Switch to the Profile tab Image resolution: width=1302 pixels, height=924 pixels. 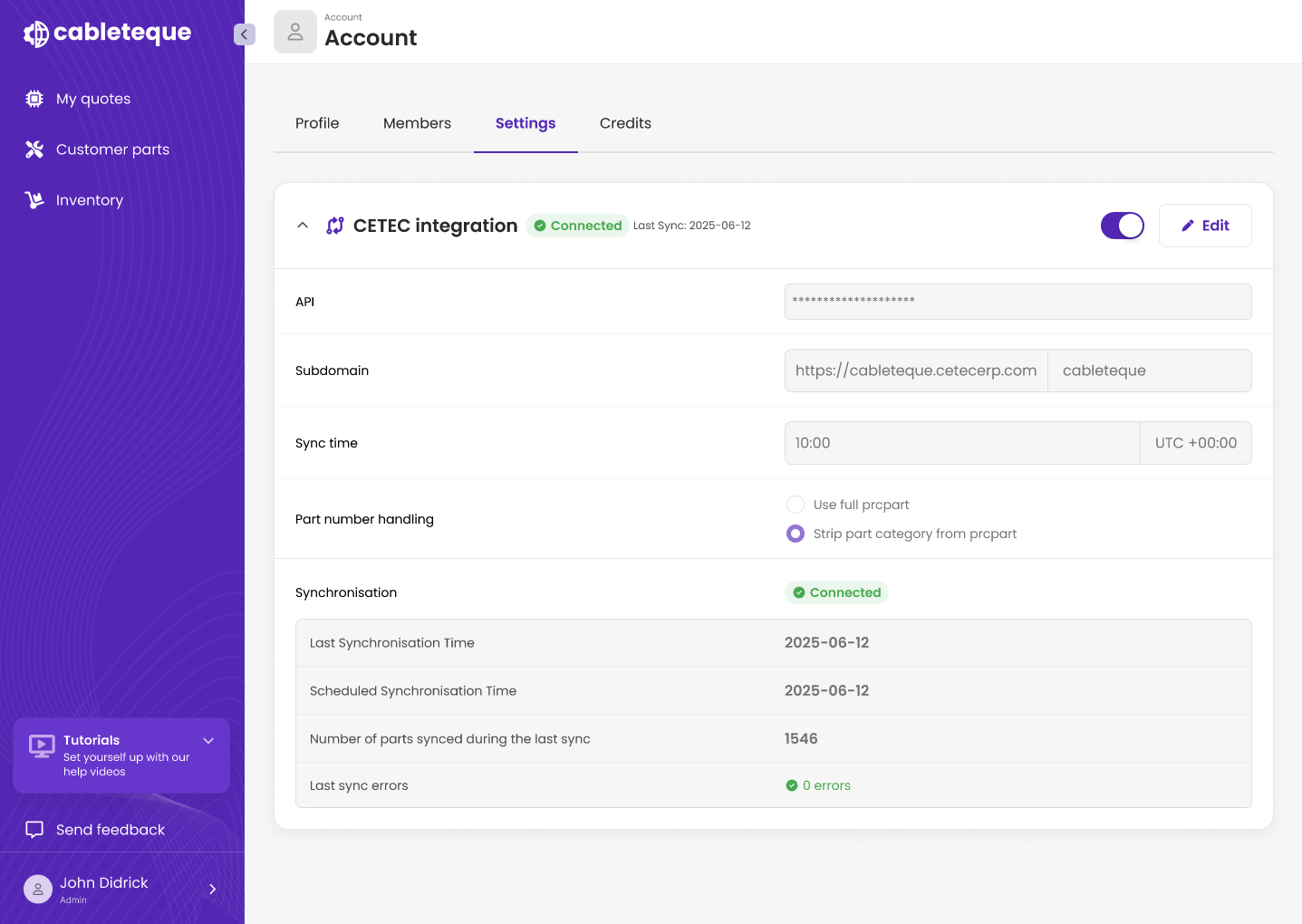[317, 123]
